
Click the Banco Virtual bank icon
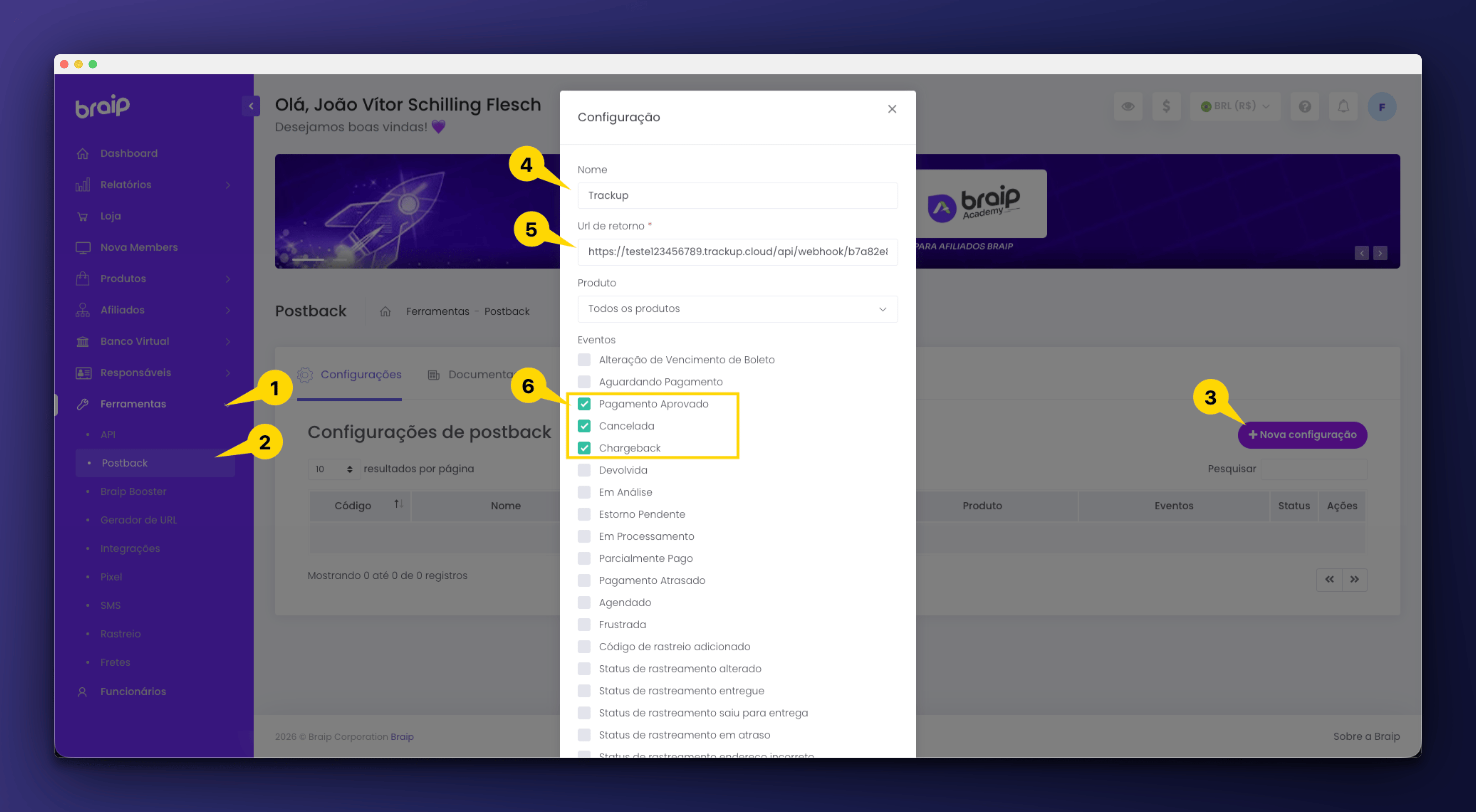[83, 341]
